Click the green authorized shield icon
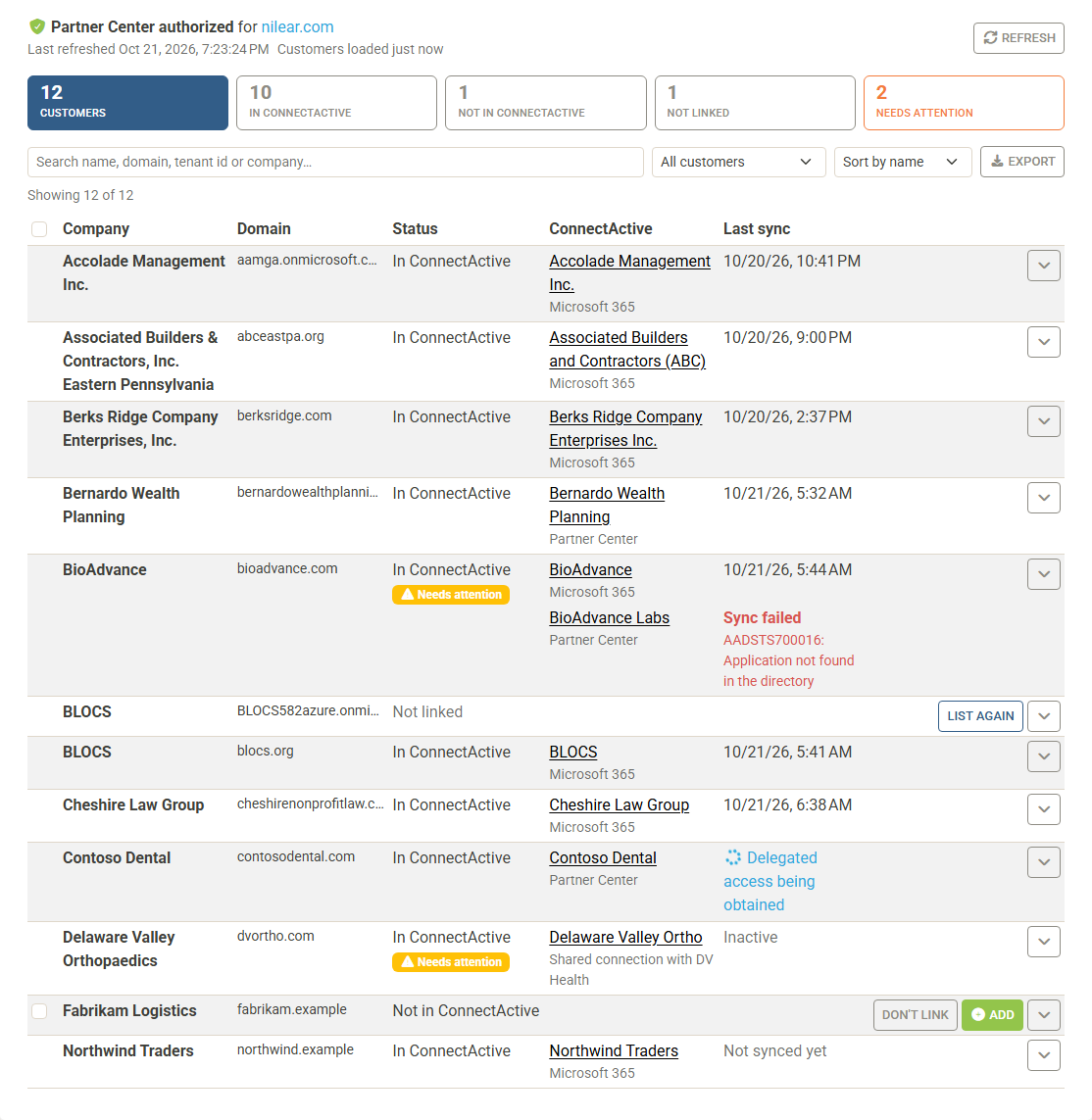Viewport: 1092px width, 1120px height. (x=37, y=27)
